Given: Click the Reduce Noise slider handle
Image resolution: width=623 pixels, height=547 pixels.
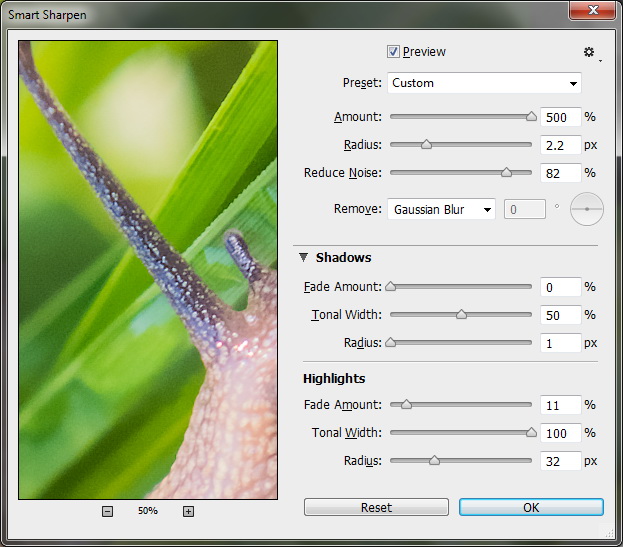Looking at the screenshot, I should click(506, 172).
